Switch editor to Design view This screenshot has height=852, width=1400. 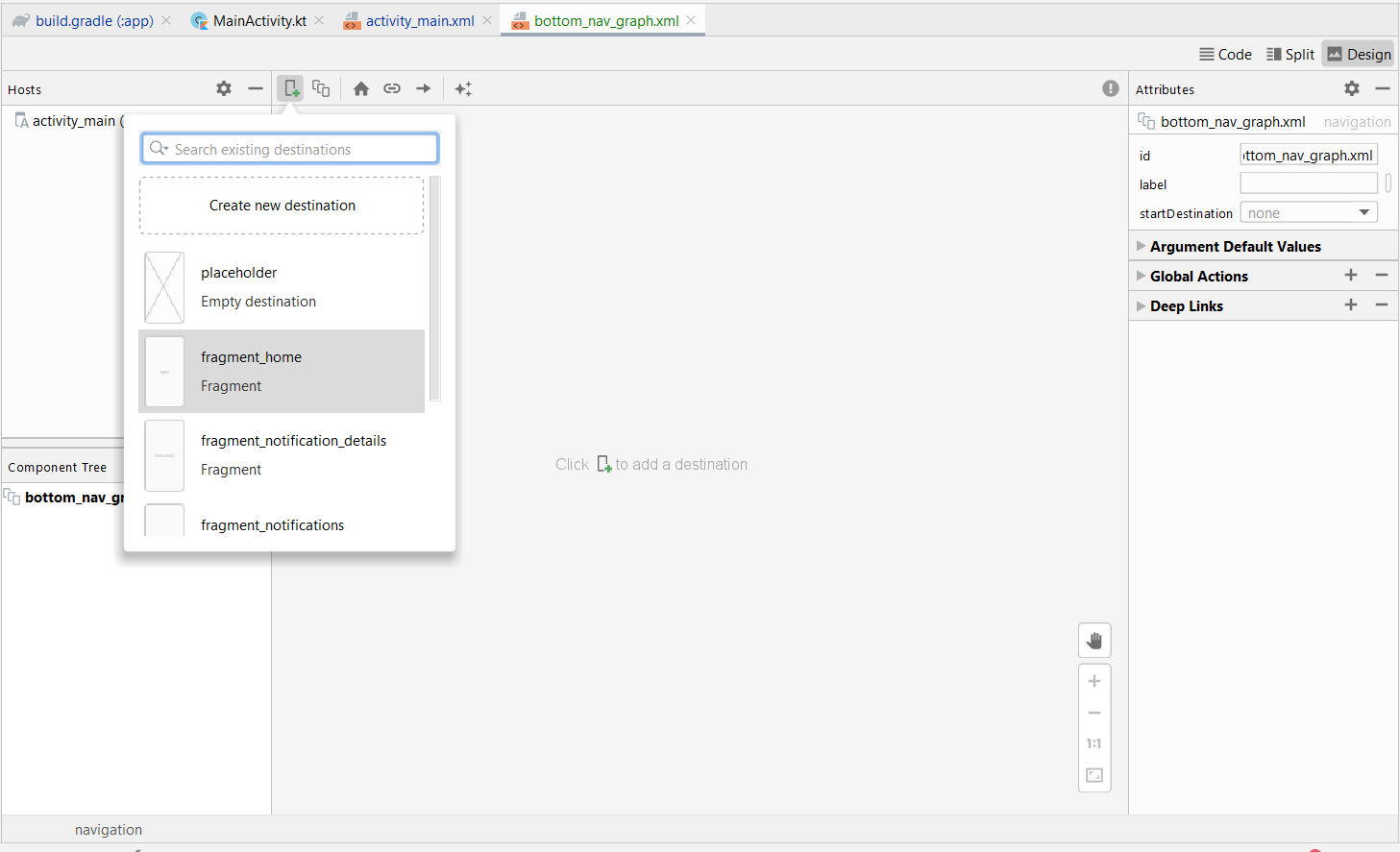pos(1358,54)
